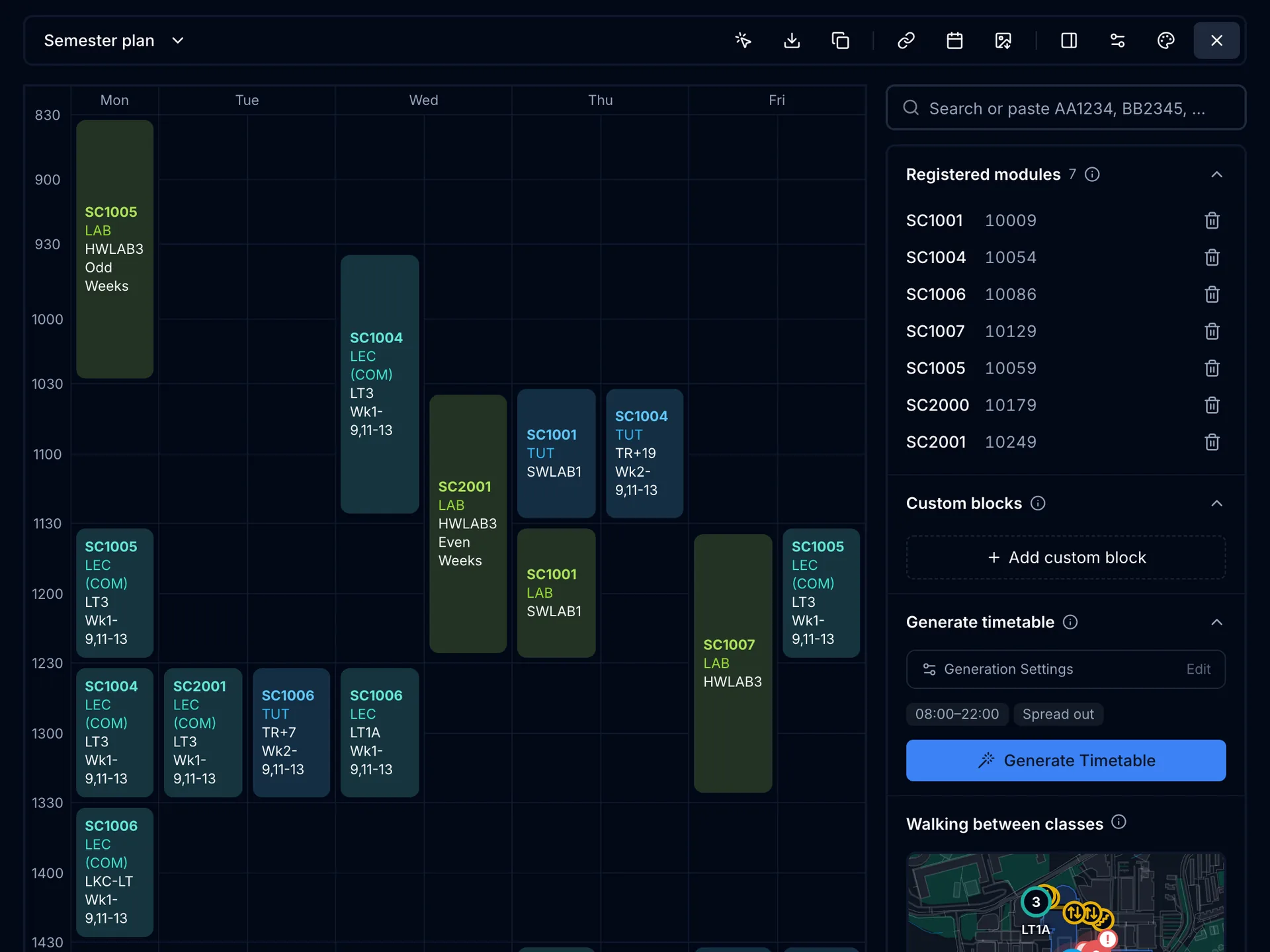The height and width of the screenshot is (952, 1270).
Task: Delete module SC1004 with trash icon
Action: (x=1212, y=257)
